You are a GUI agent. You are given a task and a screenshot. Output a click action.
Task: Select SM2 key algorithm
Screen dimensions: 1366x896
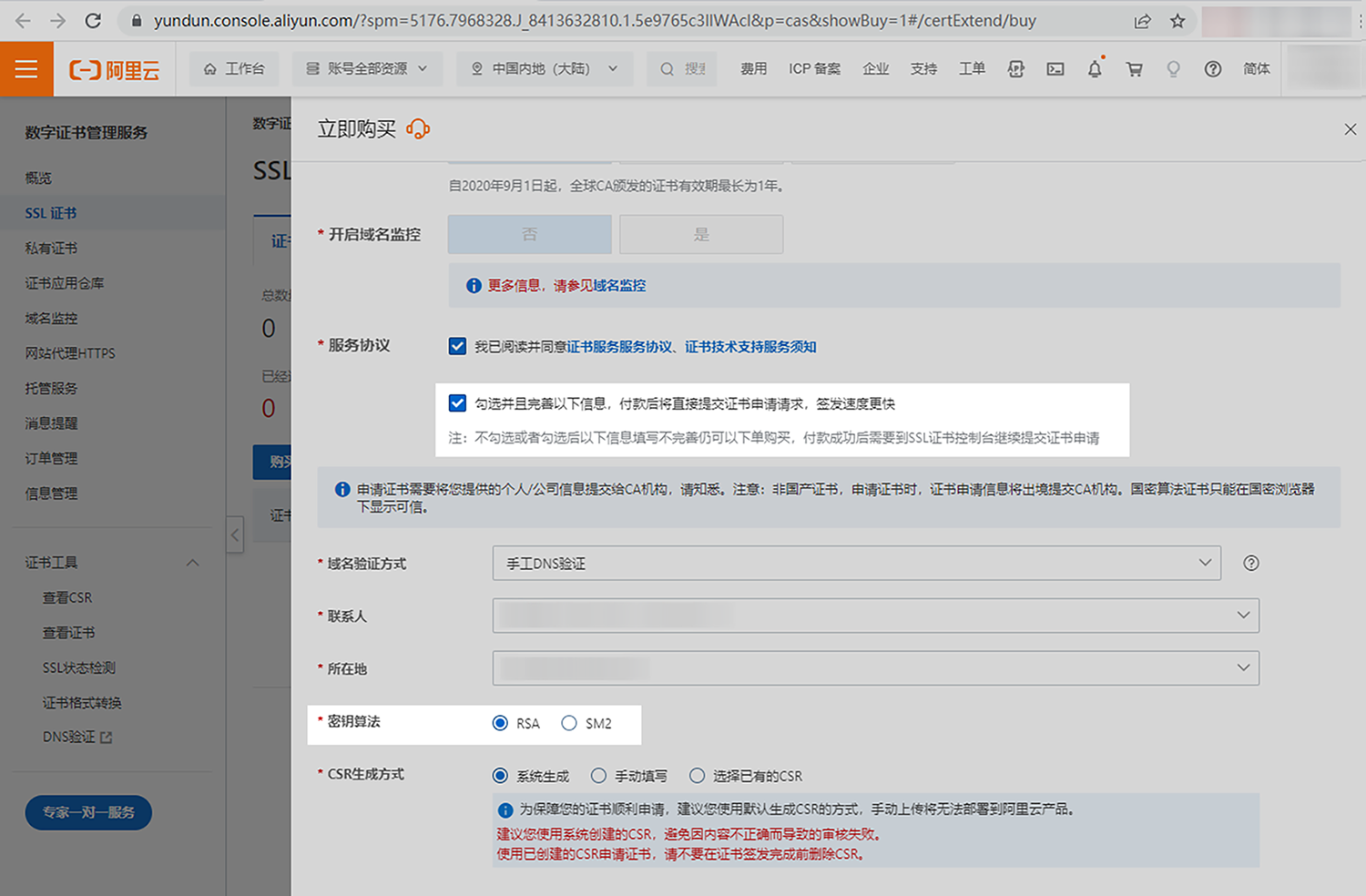pyautogui.click(x=570, y=723)
